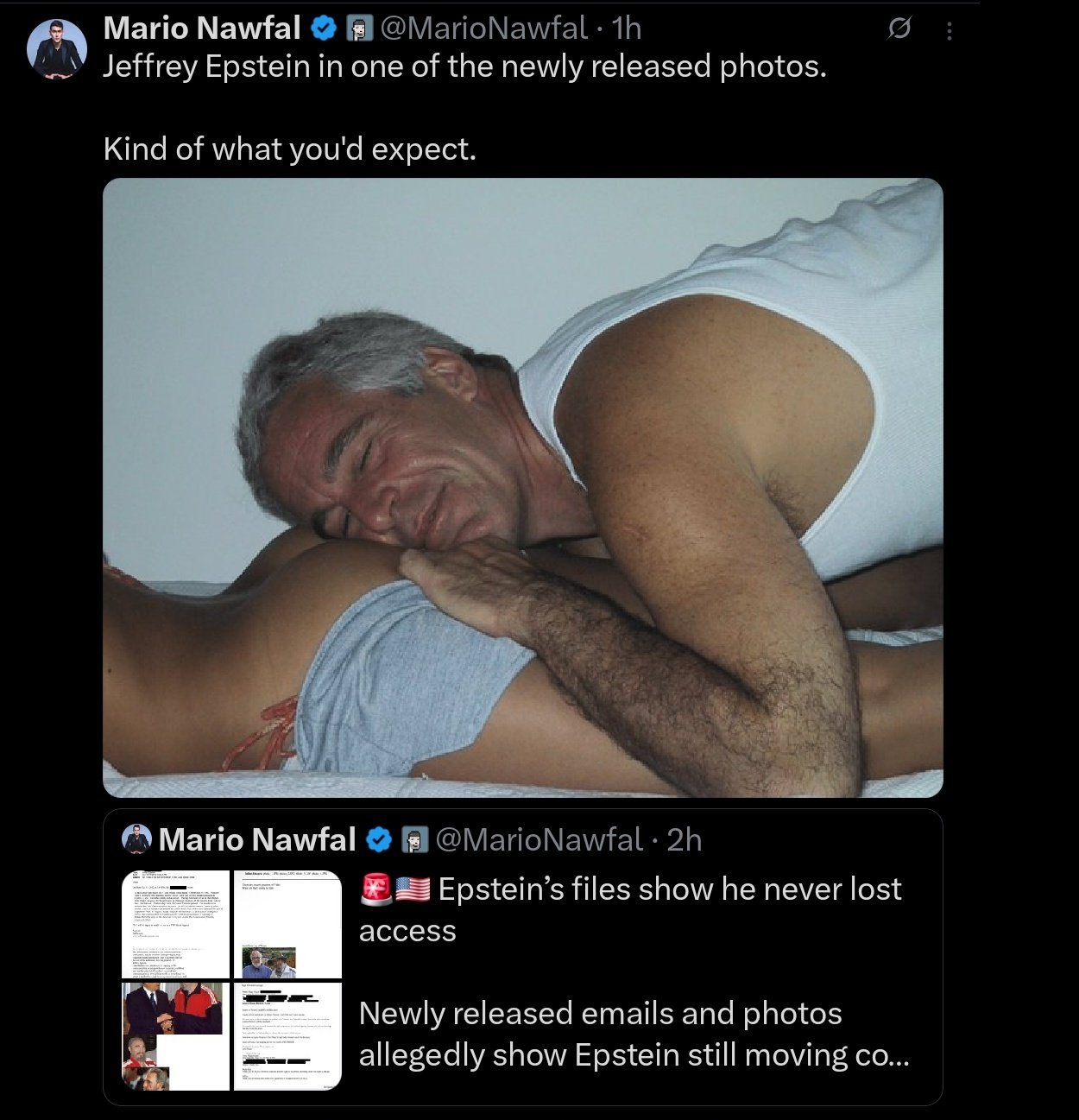Screen dimensions: 1079x1120
Task: Click the affiliate badge icon before the 1h post's handle
Action: click(x=359, y=30)
